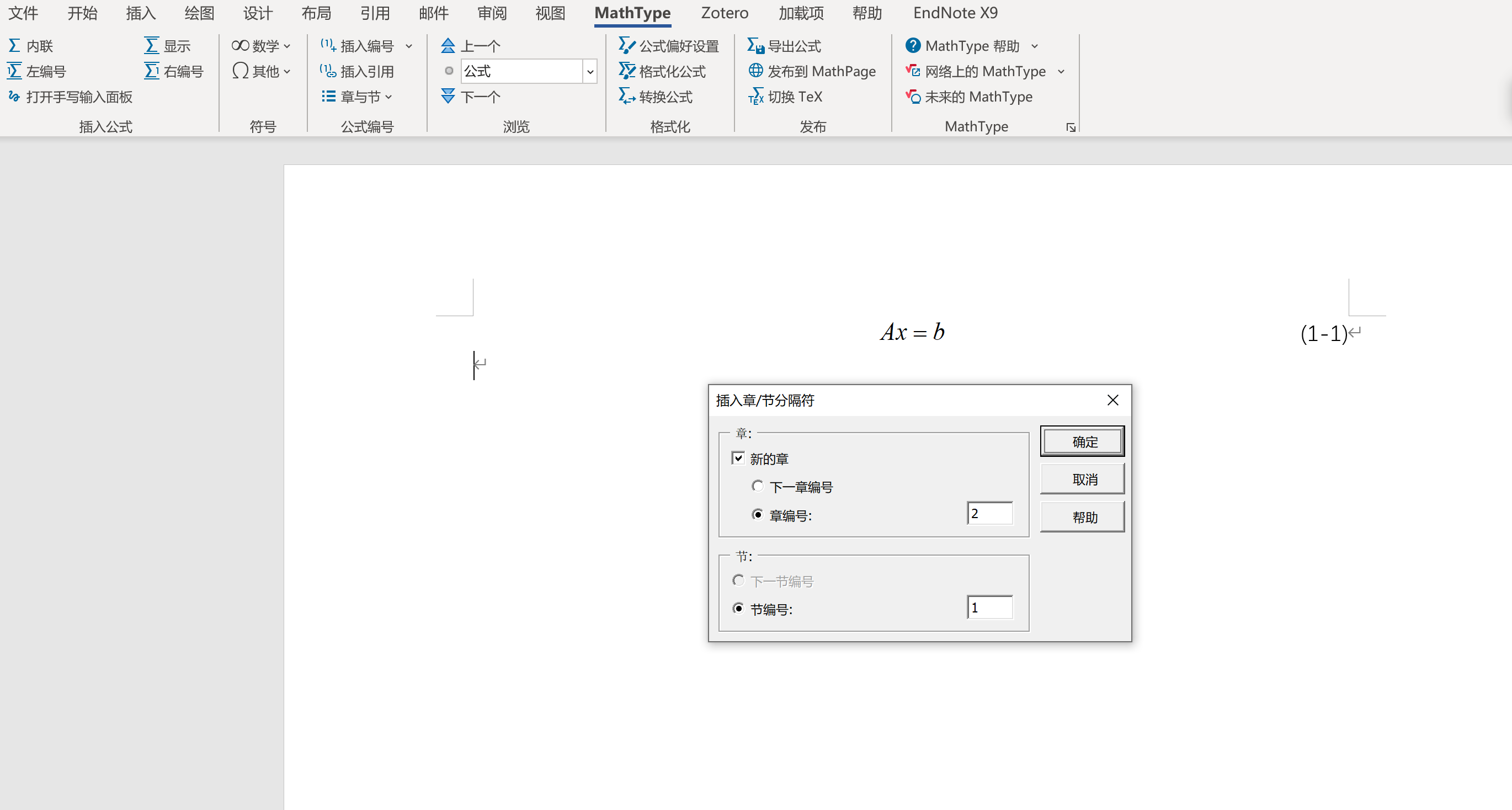Open the 公式 browse combo box
This screenshot has height=810, width=1512.
coord(590,72)
